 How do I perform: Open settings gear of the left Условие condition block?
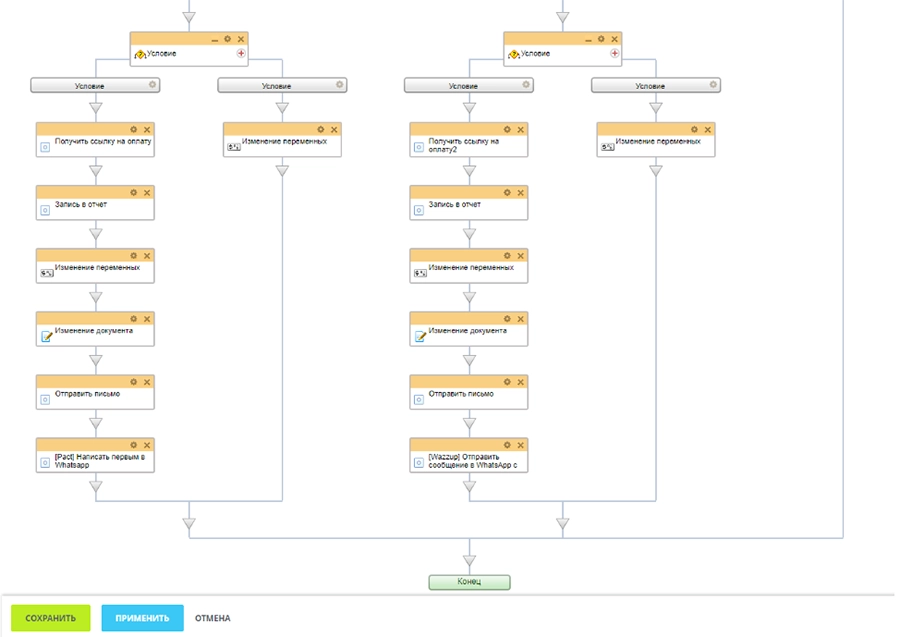[227, 39]
